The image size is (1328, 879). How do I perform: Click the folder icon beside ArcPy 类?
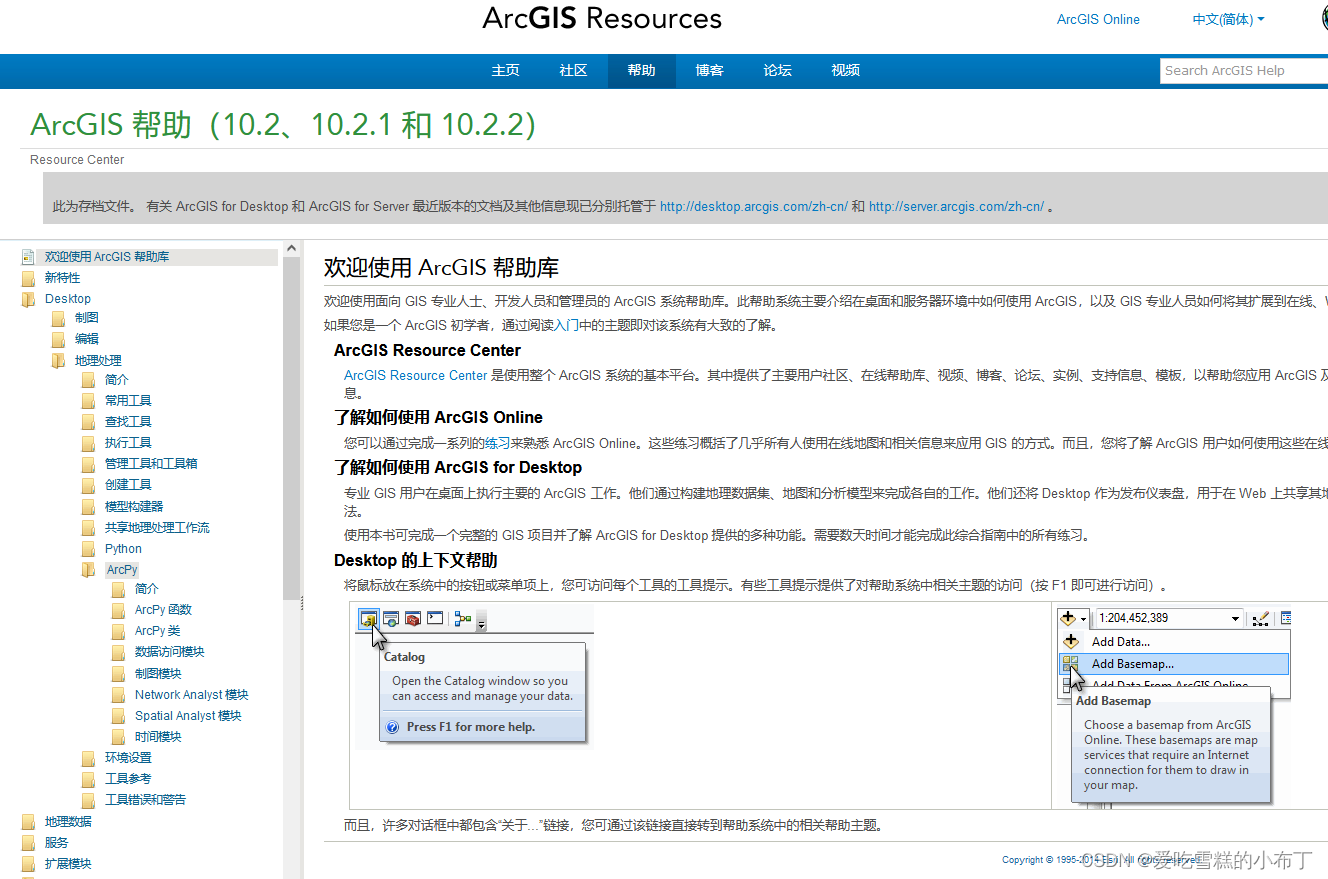pyautogui.click(x=118, y=631)
